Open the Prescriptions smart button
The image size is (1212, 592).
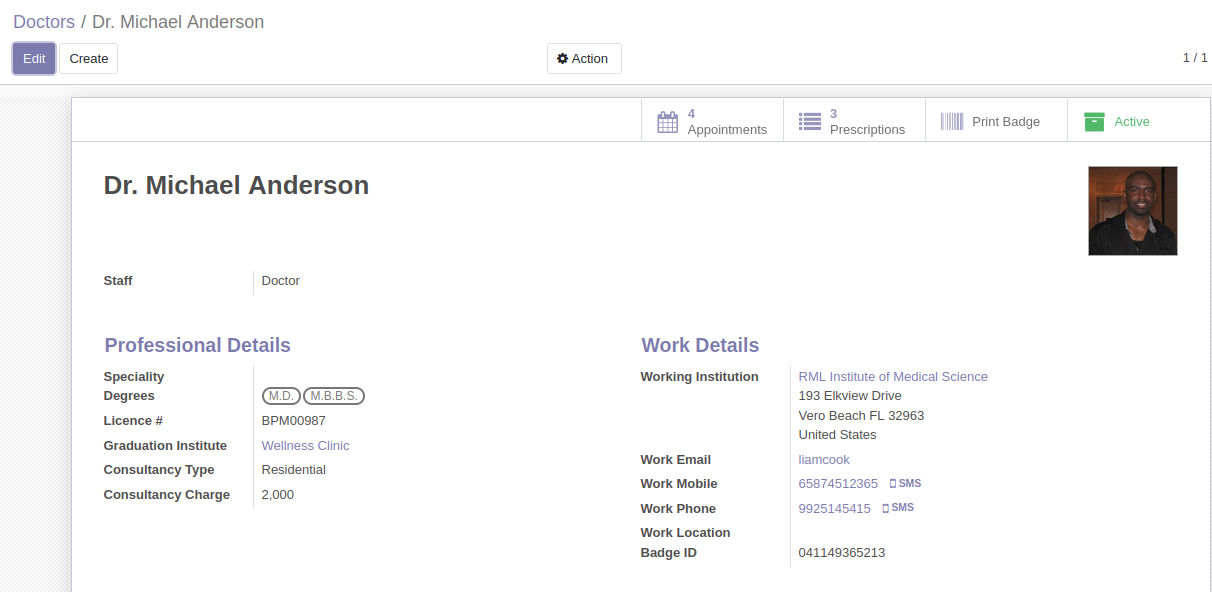[x=855, y=120]
